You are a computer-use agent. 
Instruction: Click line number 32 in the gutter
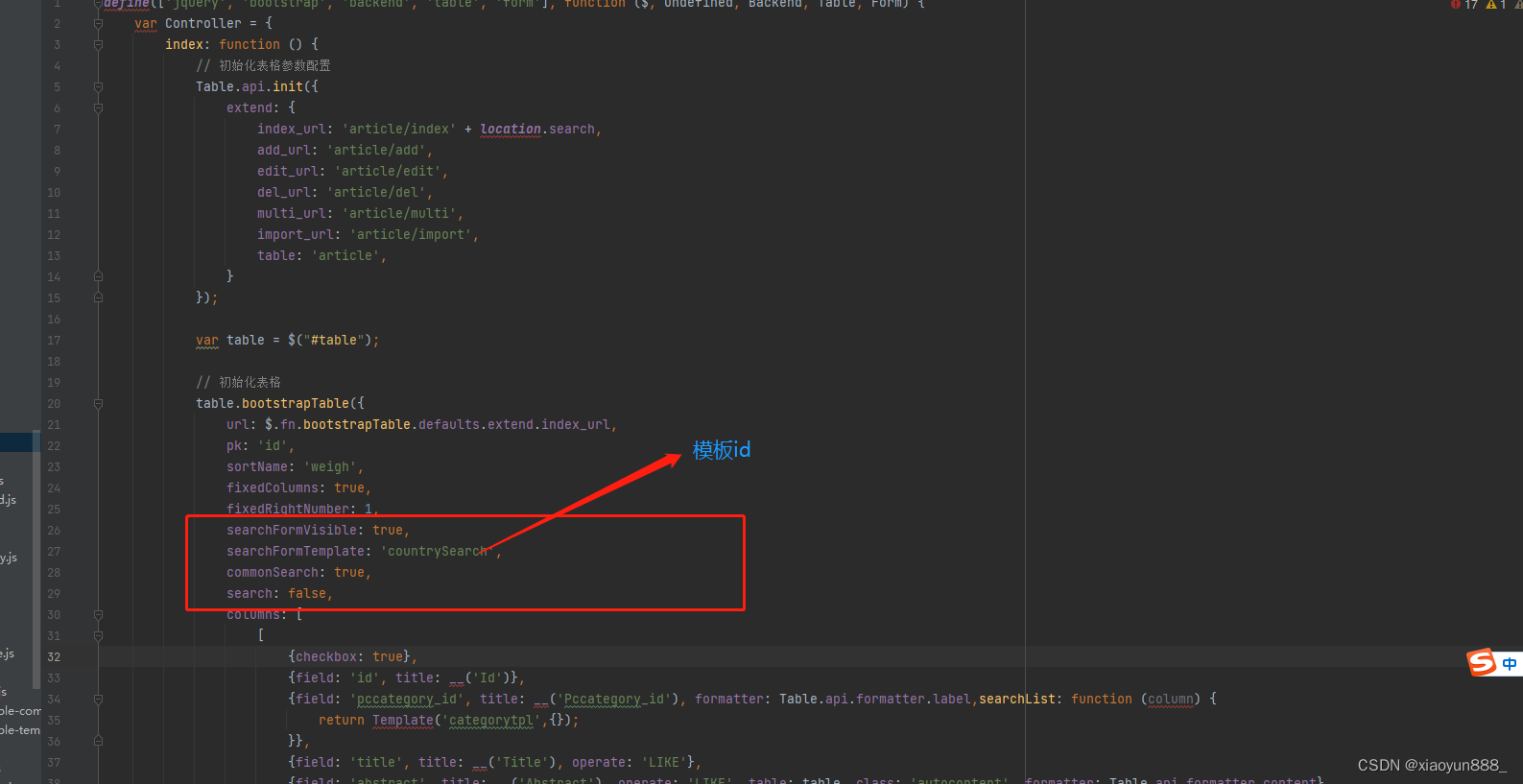tap(54, 657)
